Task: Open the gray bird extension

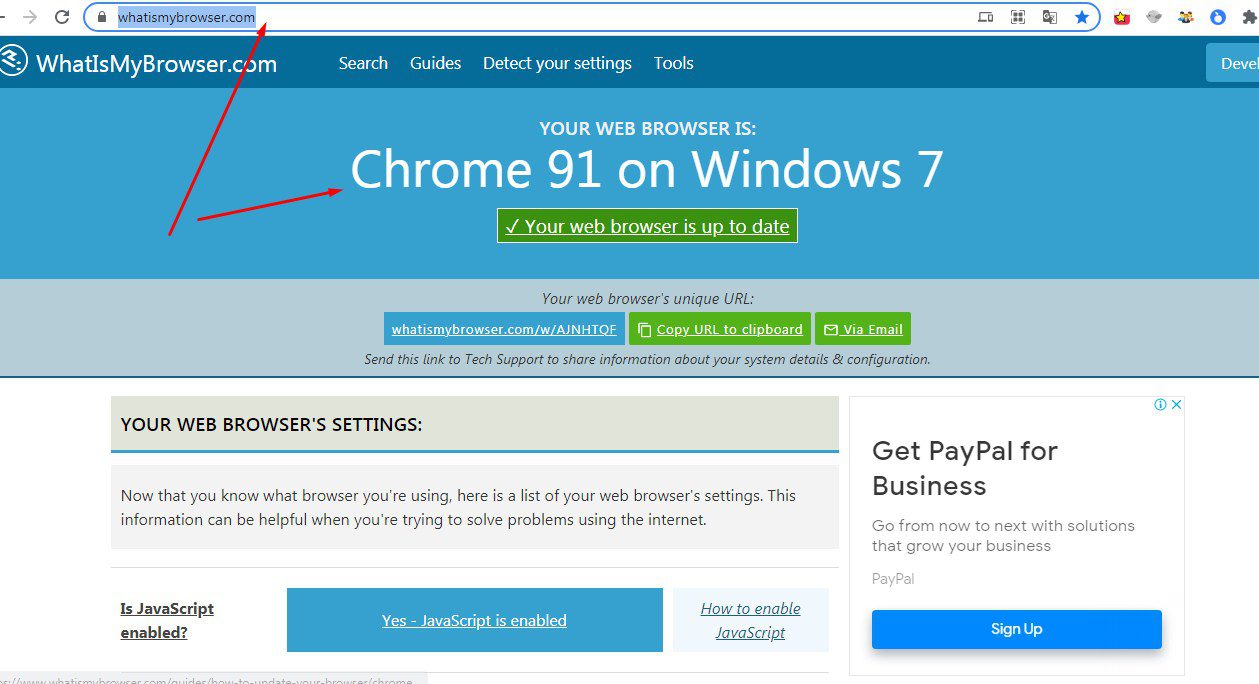Action: (x=1154, y=17)
